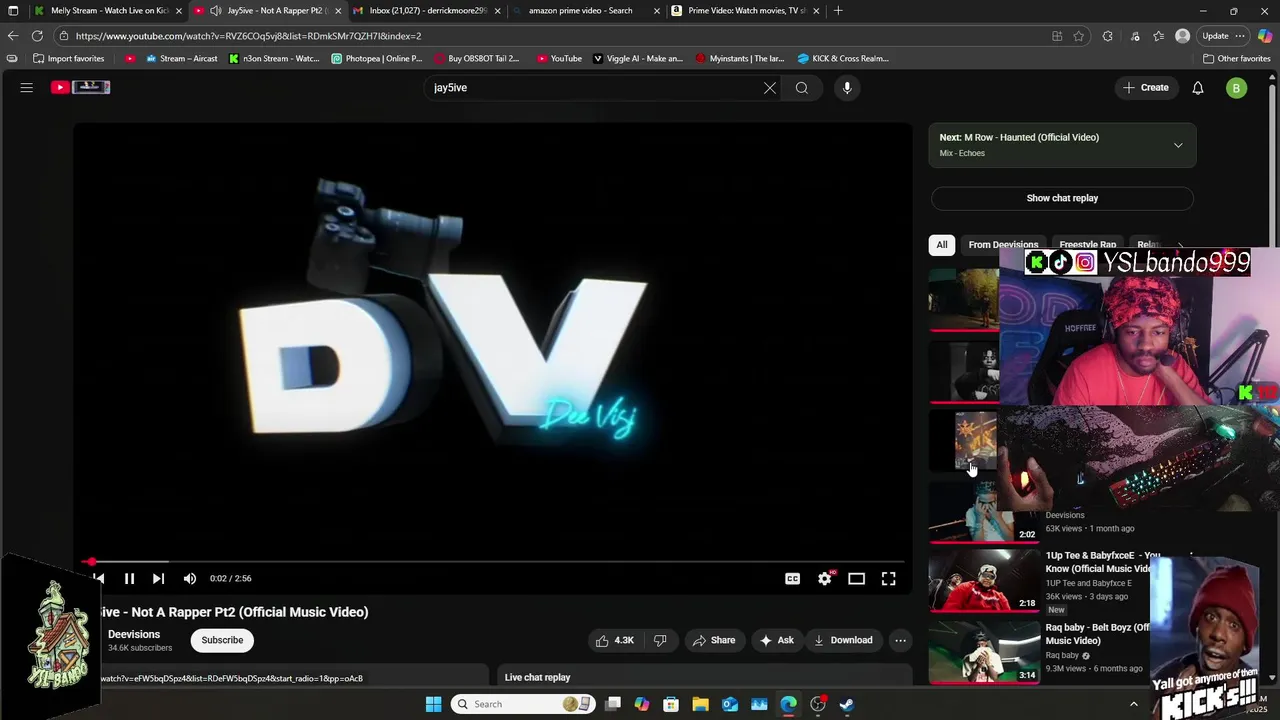Viewport: 1280px width, 720px height.
Task: Click the Create button
Action: (x=1145, y=88)
